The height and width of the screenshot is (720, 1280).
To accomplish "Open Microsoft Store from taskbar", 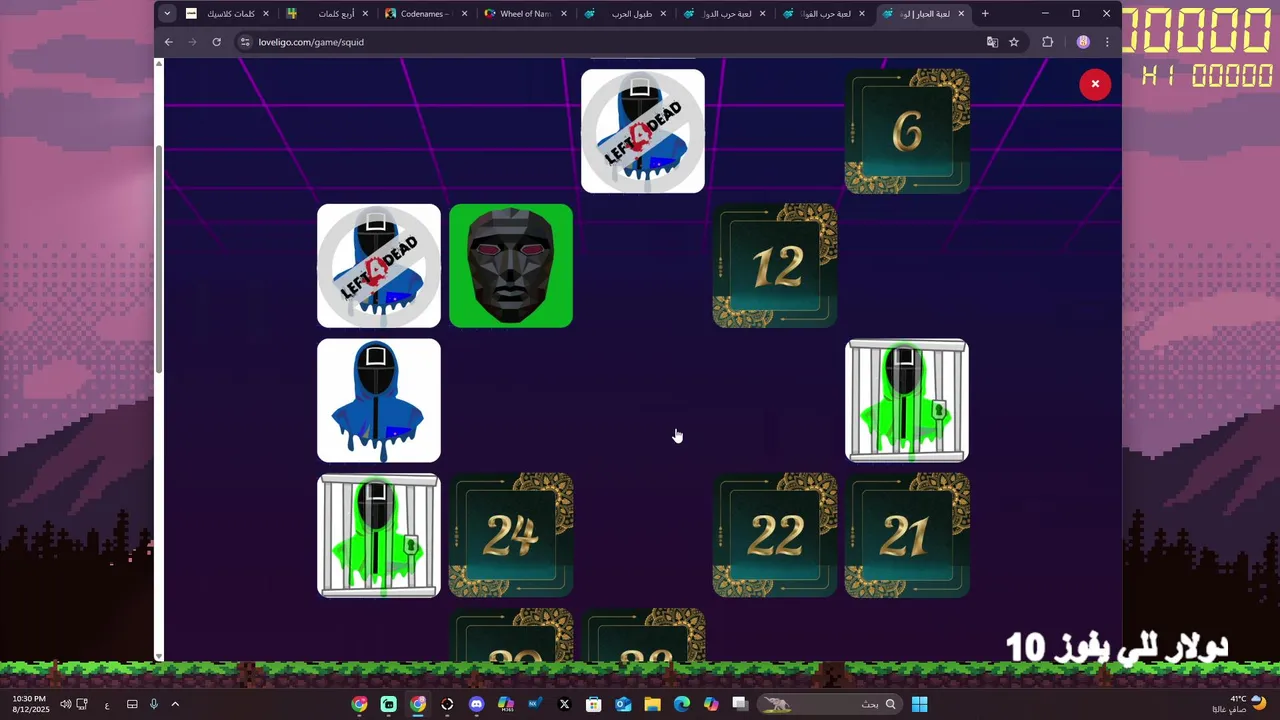I will pyautogui.click(x=593, y=704).
